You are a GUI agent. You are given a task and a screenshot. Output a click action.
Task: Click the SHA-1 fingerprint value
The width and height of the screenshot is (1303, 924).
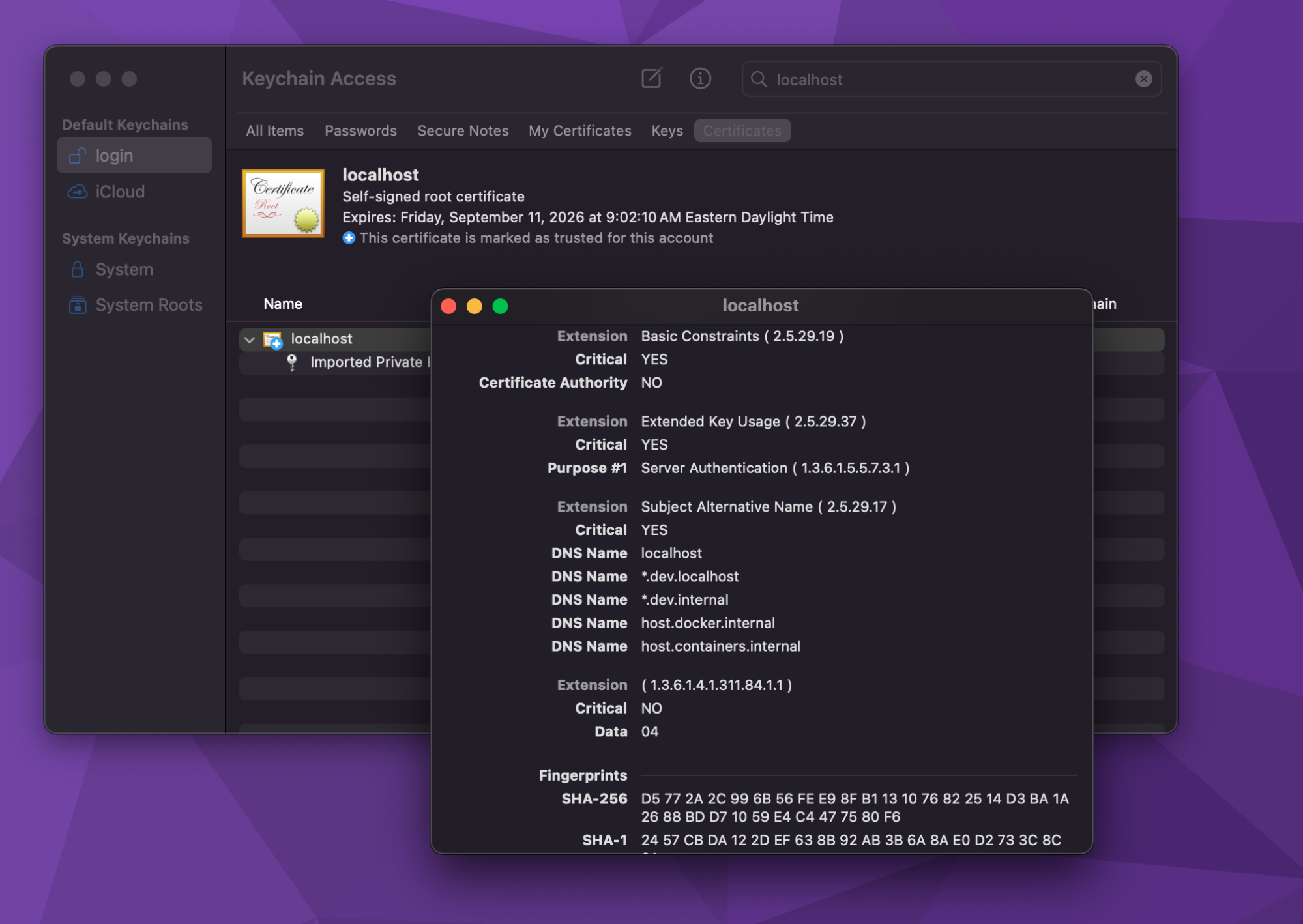(851, 840)
